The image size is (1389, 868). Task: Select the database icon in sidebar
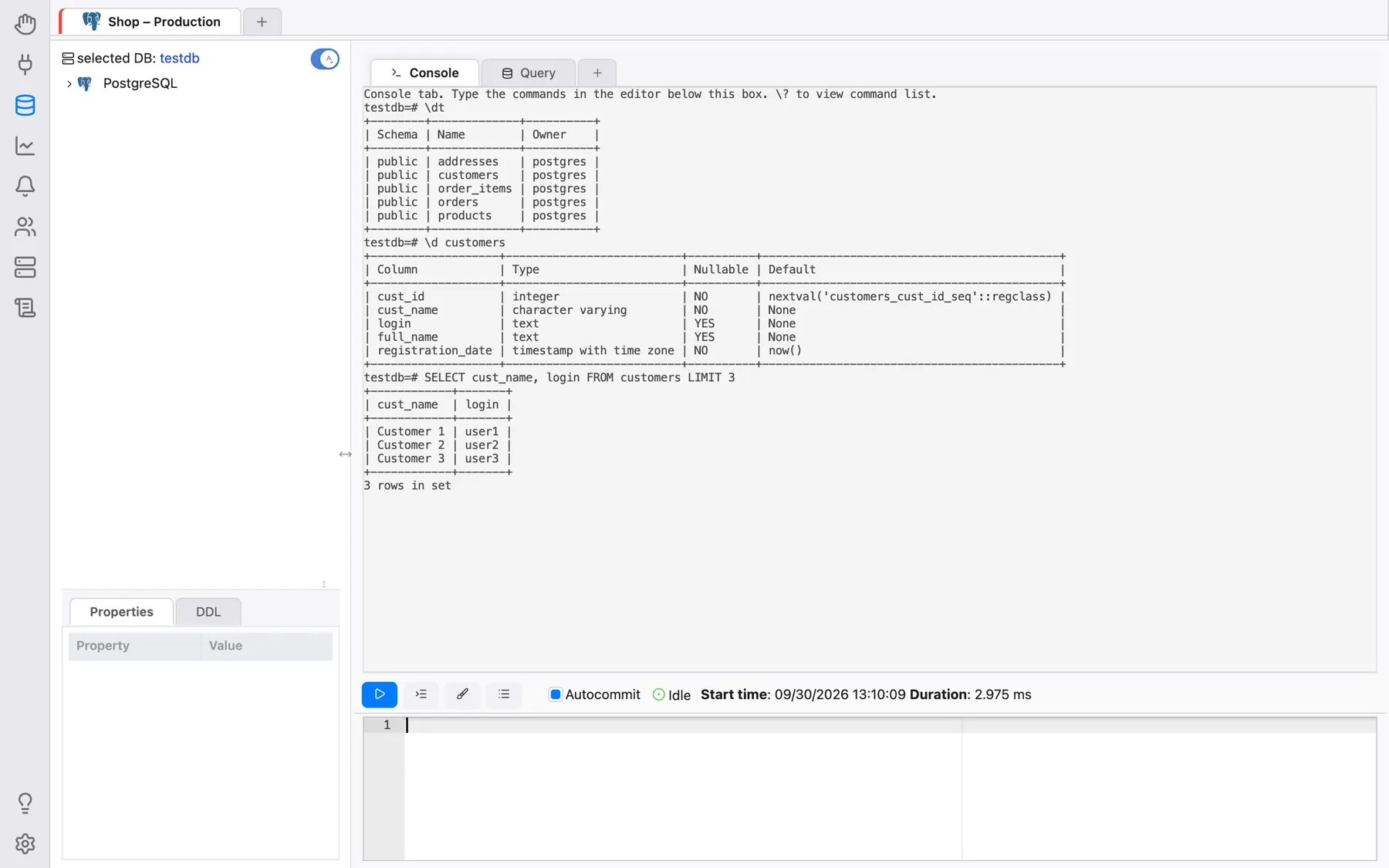[25, 105]
